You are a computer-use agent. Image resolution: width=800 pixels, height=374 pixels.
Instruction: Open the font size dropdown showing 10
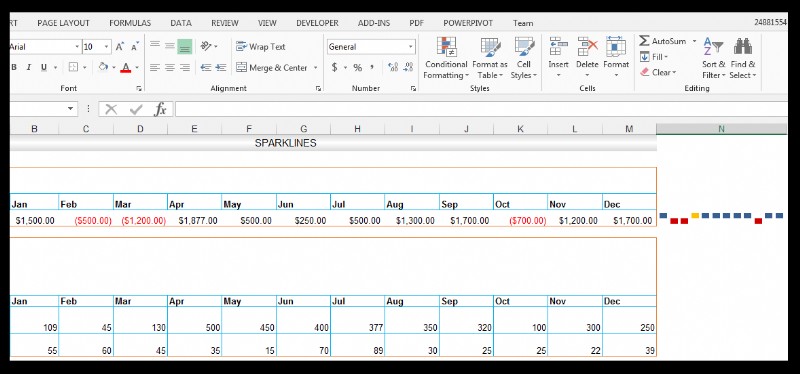pos(107,47)
